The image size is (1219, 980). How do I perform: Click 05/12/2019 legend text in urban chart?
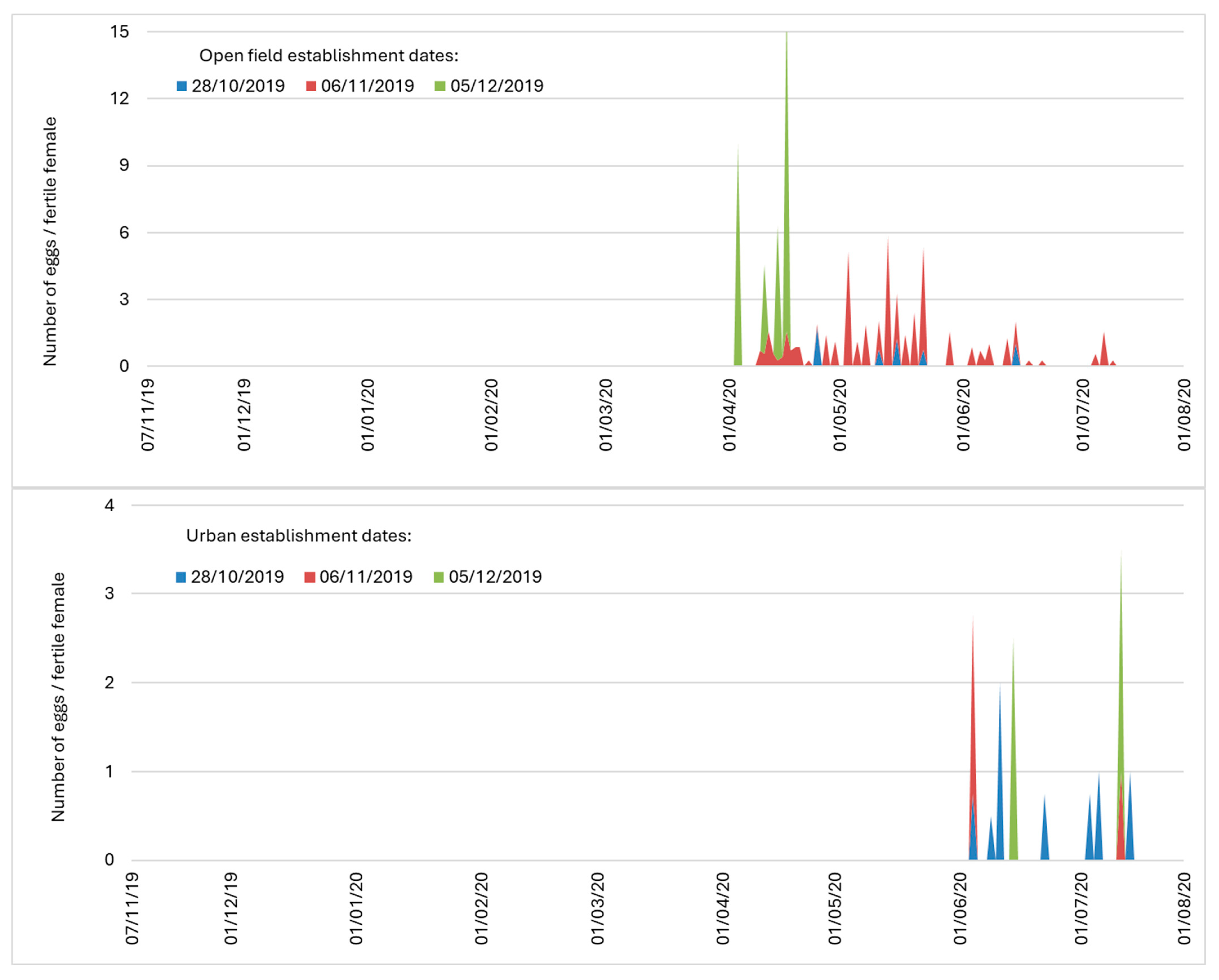(495, 577)
